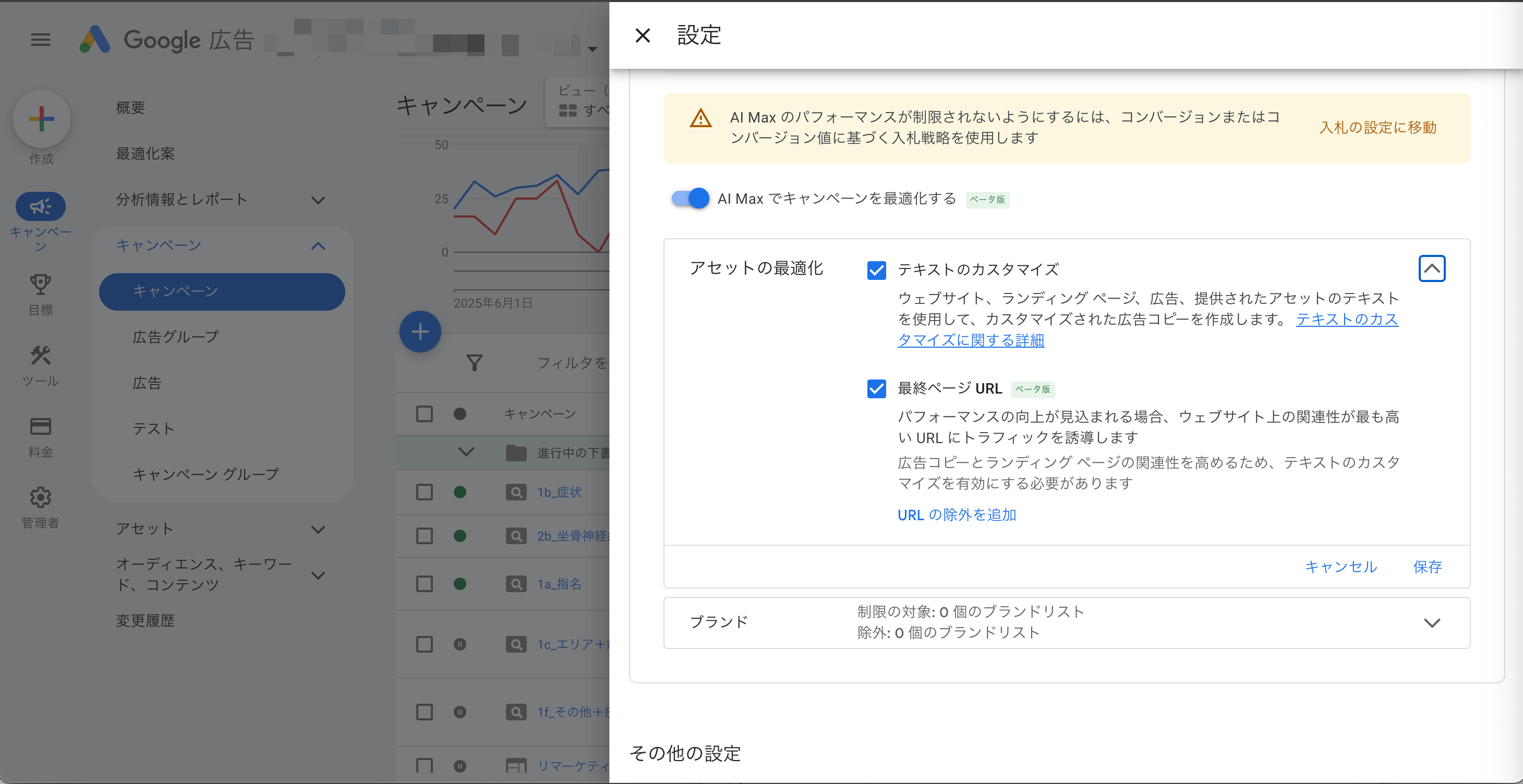Click the キャンセル button
The width and height of the screenshot is (1523, 784).
1340,567
